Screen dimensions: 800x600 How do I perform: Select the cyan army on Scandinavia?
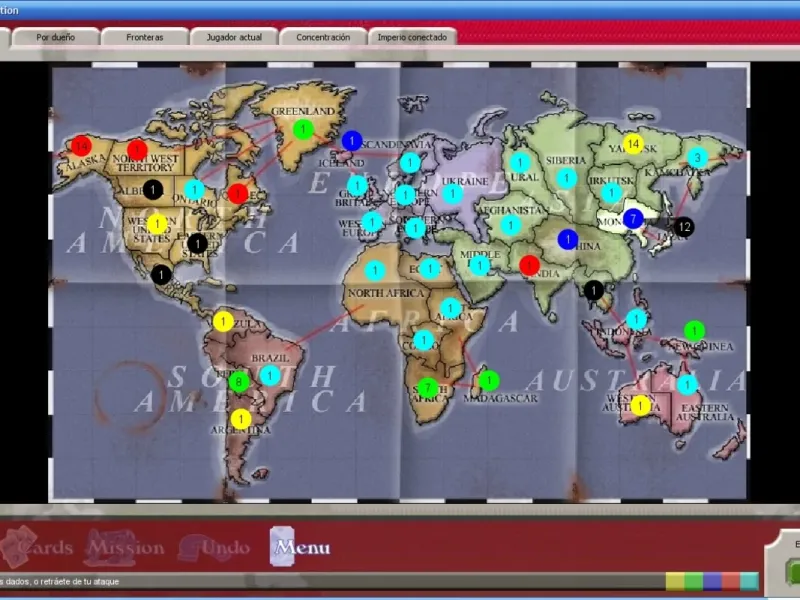point(410,163)
